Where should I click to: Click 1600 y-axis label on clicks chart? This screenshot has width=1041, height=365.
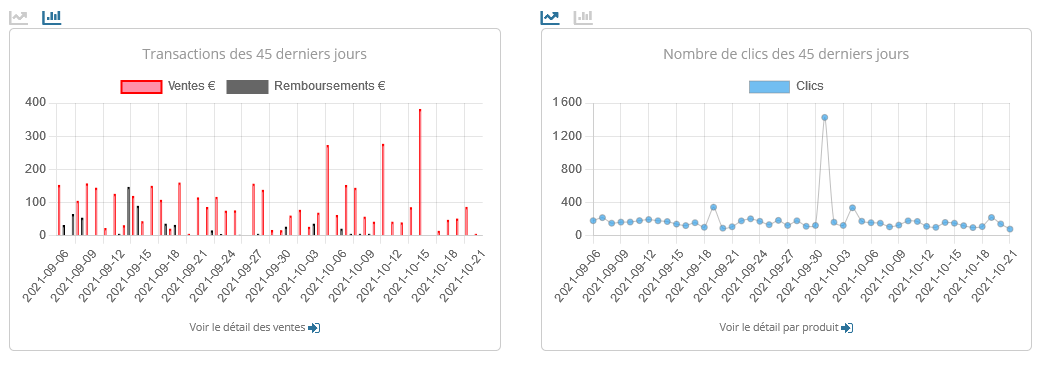(567, 103)
